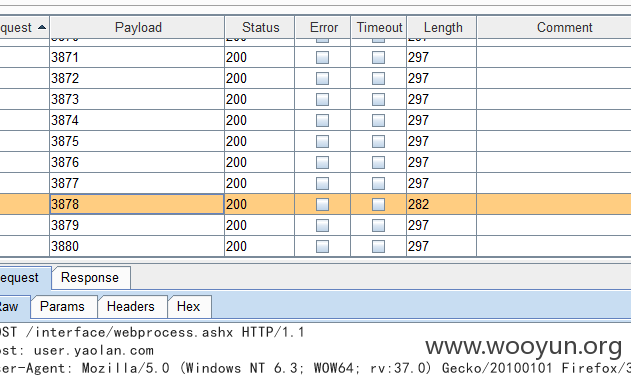Screen dimensions: 631x375
Task: Click the comment cell for payload 3874
Action: point(554,120)
